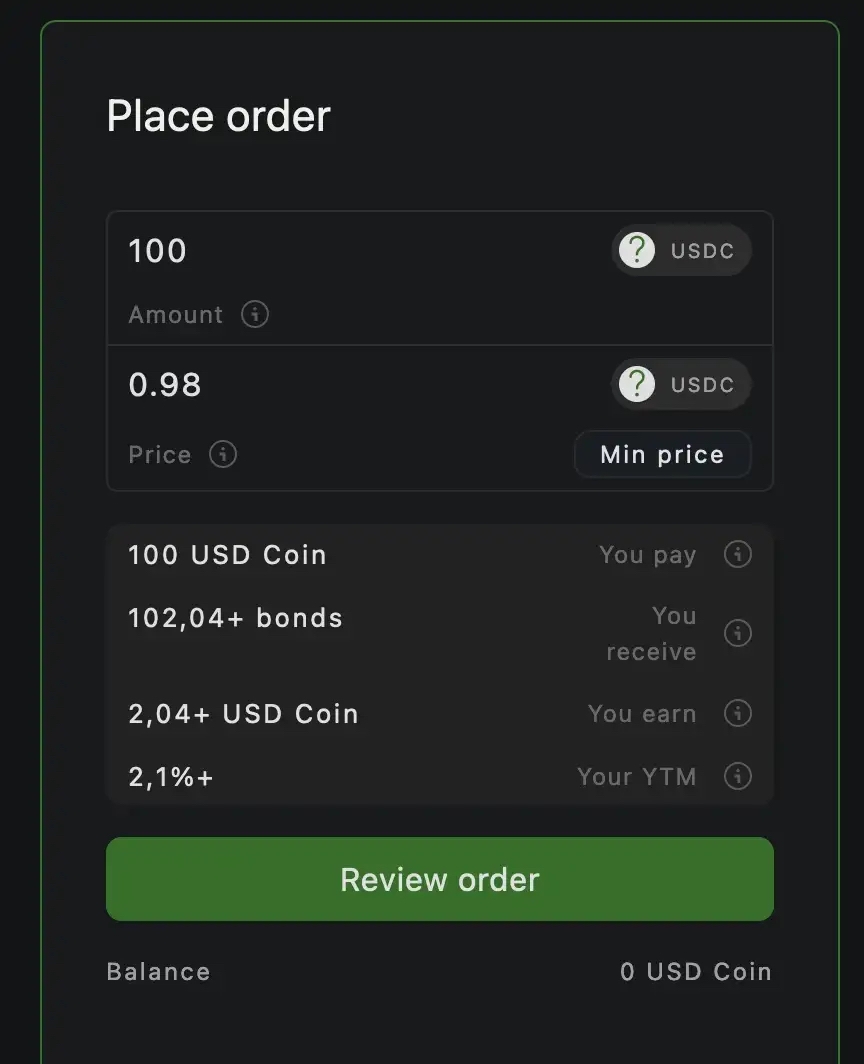Screen dimensions: 864x1064
Task: Click the info icon next to Amount
Action: pyautogui.click(x=255, y=314)
